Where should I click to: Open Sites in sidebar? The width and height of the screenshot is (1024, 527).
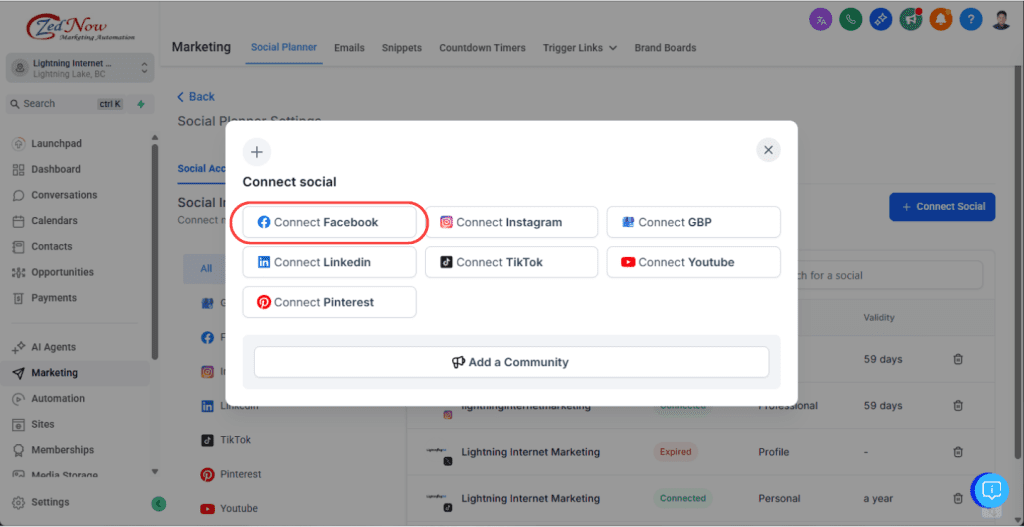pos(42,424)
